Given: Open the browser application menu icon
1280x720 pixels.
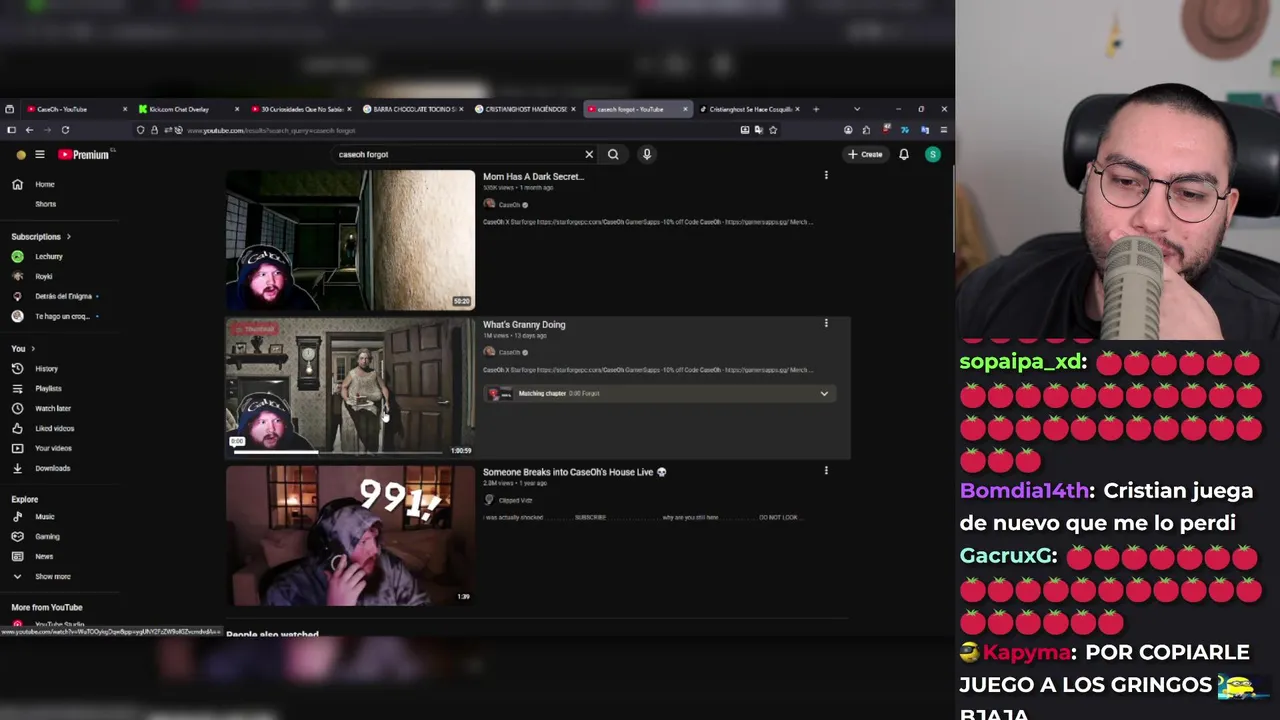Looking at the screenshot, I should (943, 130).
